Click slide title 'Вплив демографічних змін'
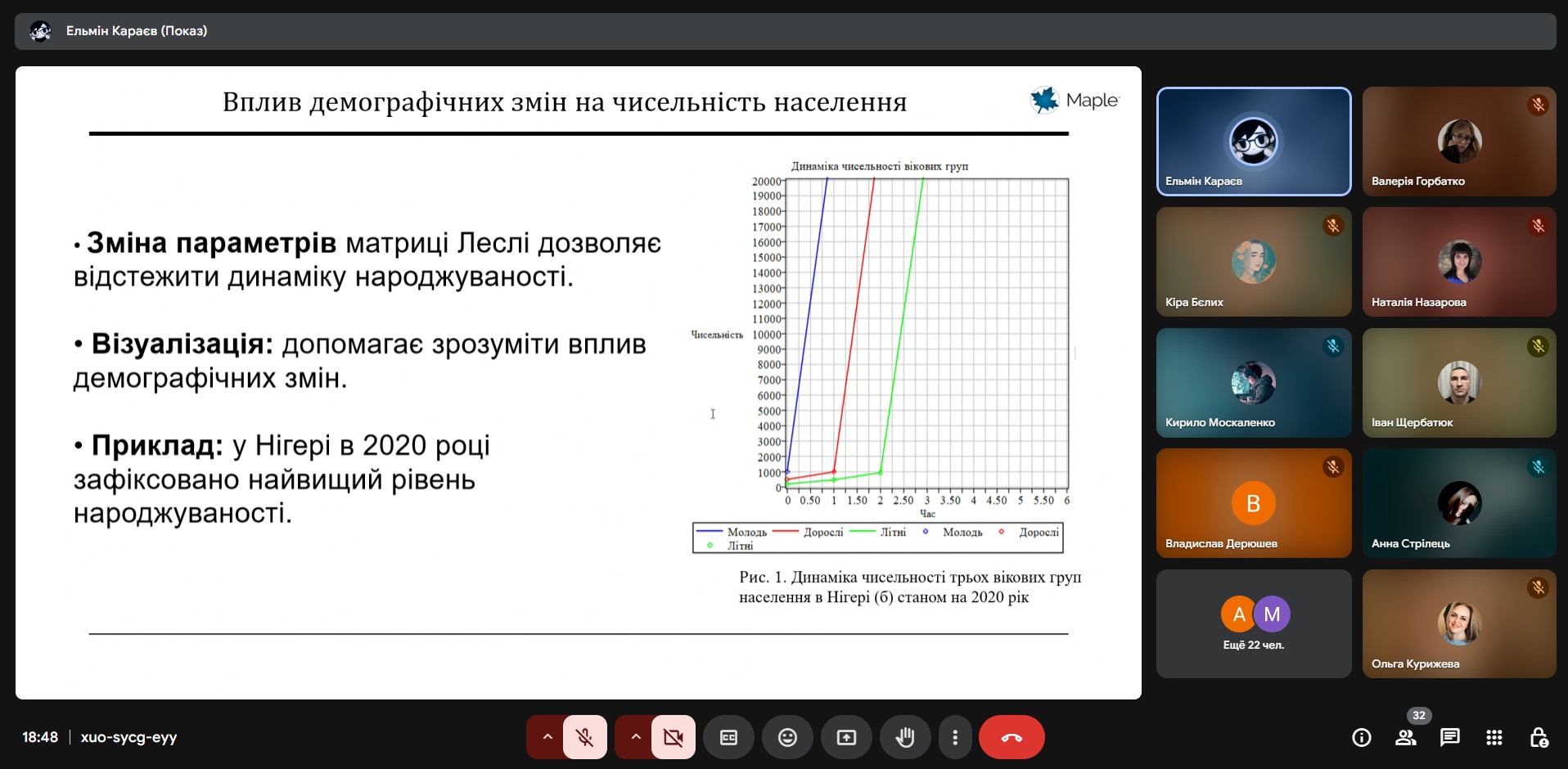The height and width of the screenshot is (769, 1568). (565, 102)
